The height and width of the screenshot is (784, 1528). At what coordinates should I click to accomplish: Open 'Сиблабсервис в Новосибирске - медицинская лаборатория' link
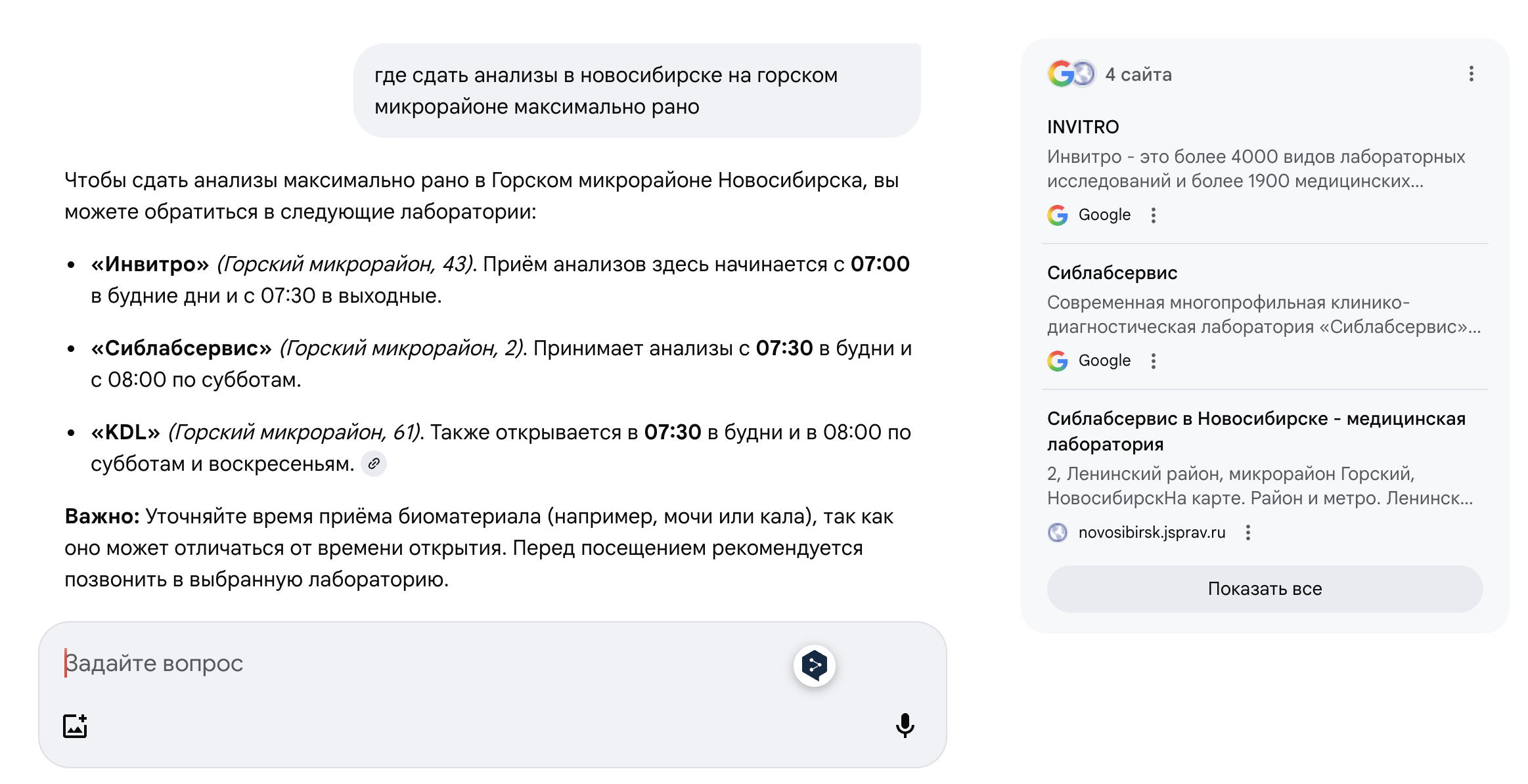coord(1255,431)
